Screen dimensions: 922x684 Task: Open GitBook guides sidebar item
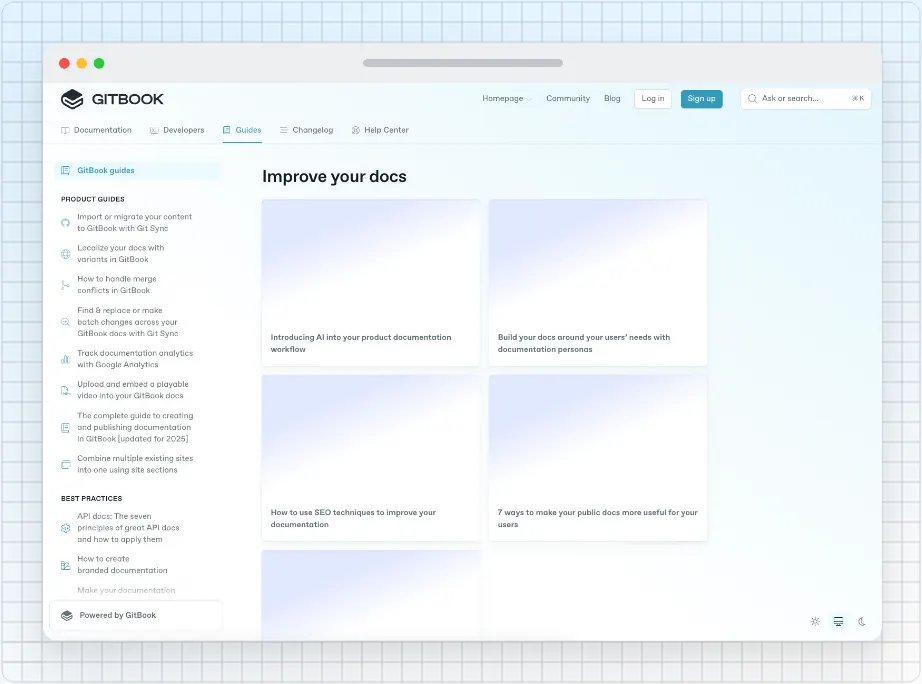click(138, 171)
